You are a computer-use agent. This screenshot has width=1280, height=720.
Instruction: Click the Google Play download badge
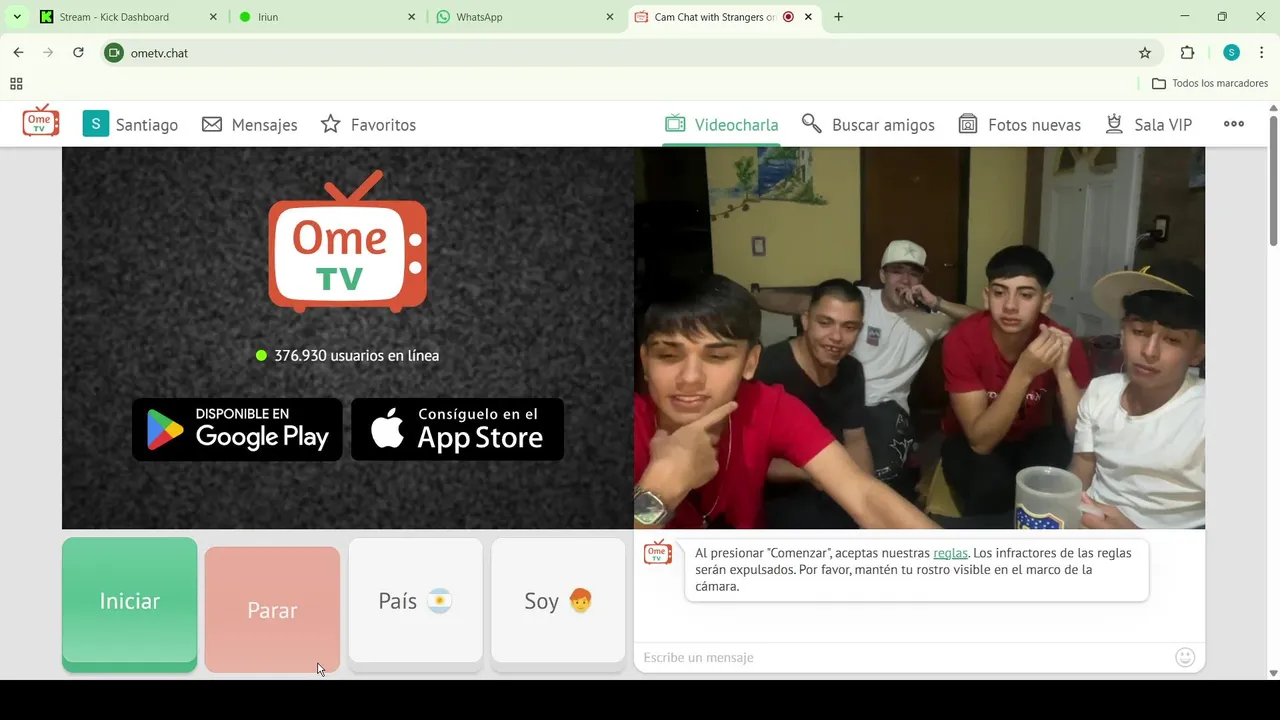(x=237, y=430)
